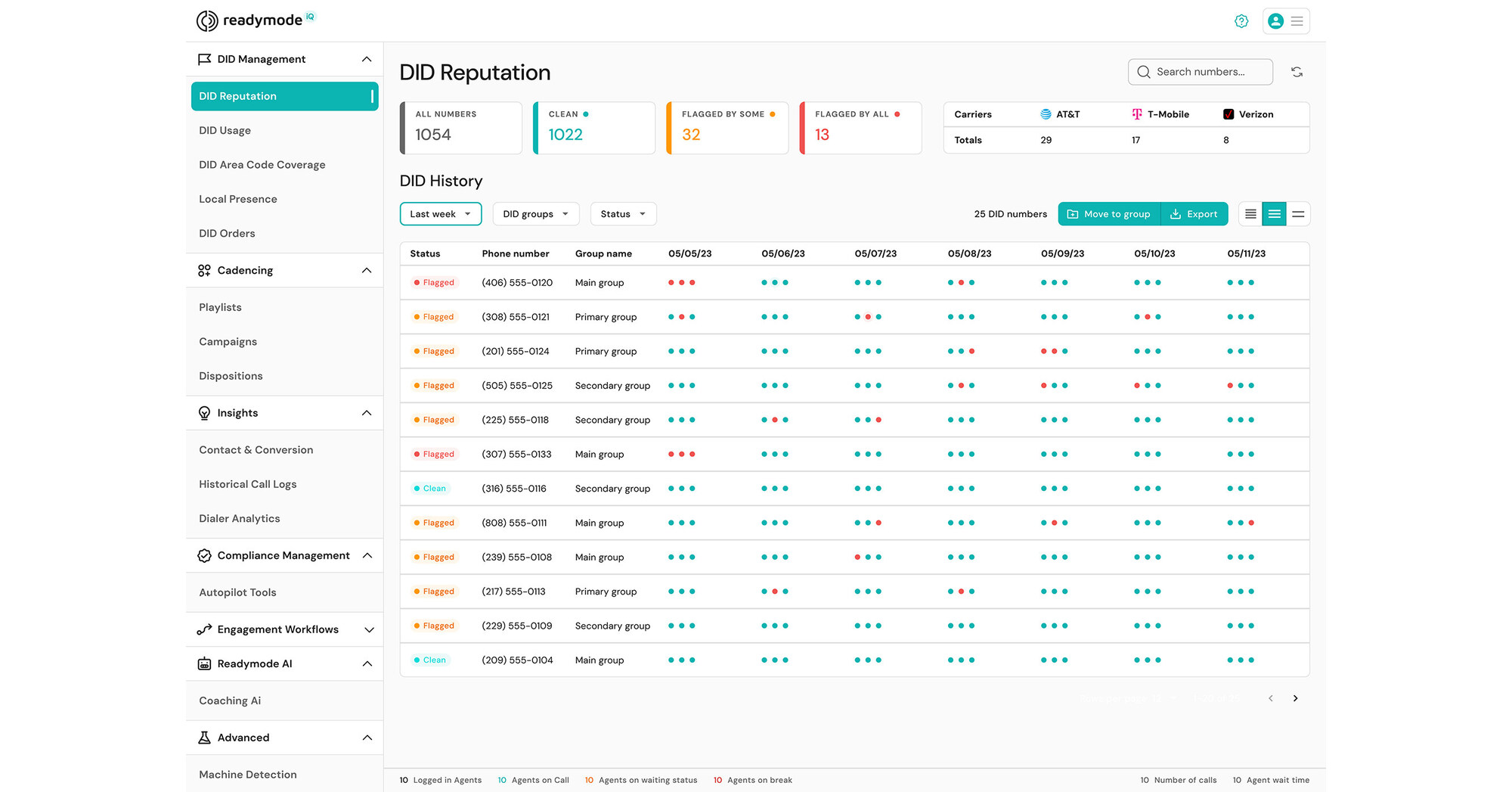Open the help icon in the top bar
1512x792 pixels.
[x=1241, y=21]
